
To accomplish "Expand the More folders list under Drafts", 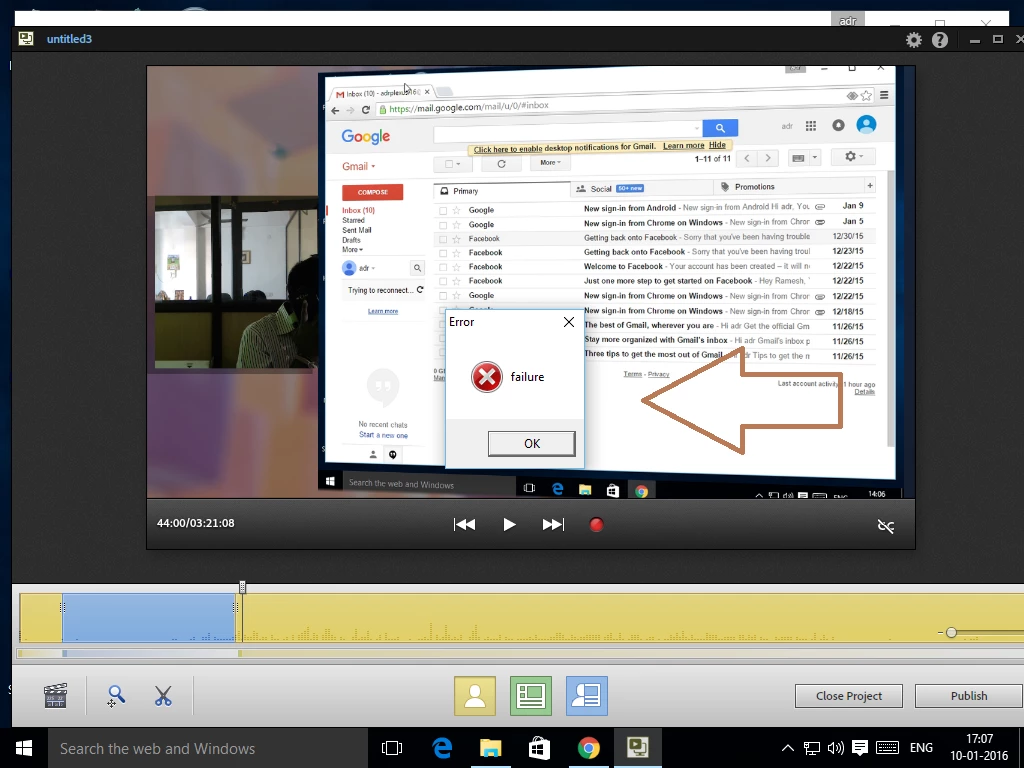I will click(352, 249).
